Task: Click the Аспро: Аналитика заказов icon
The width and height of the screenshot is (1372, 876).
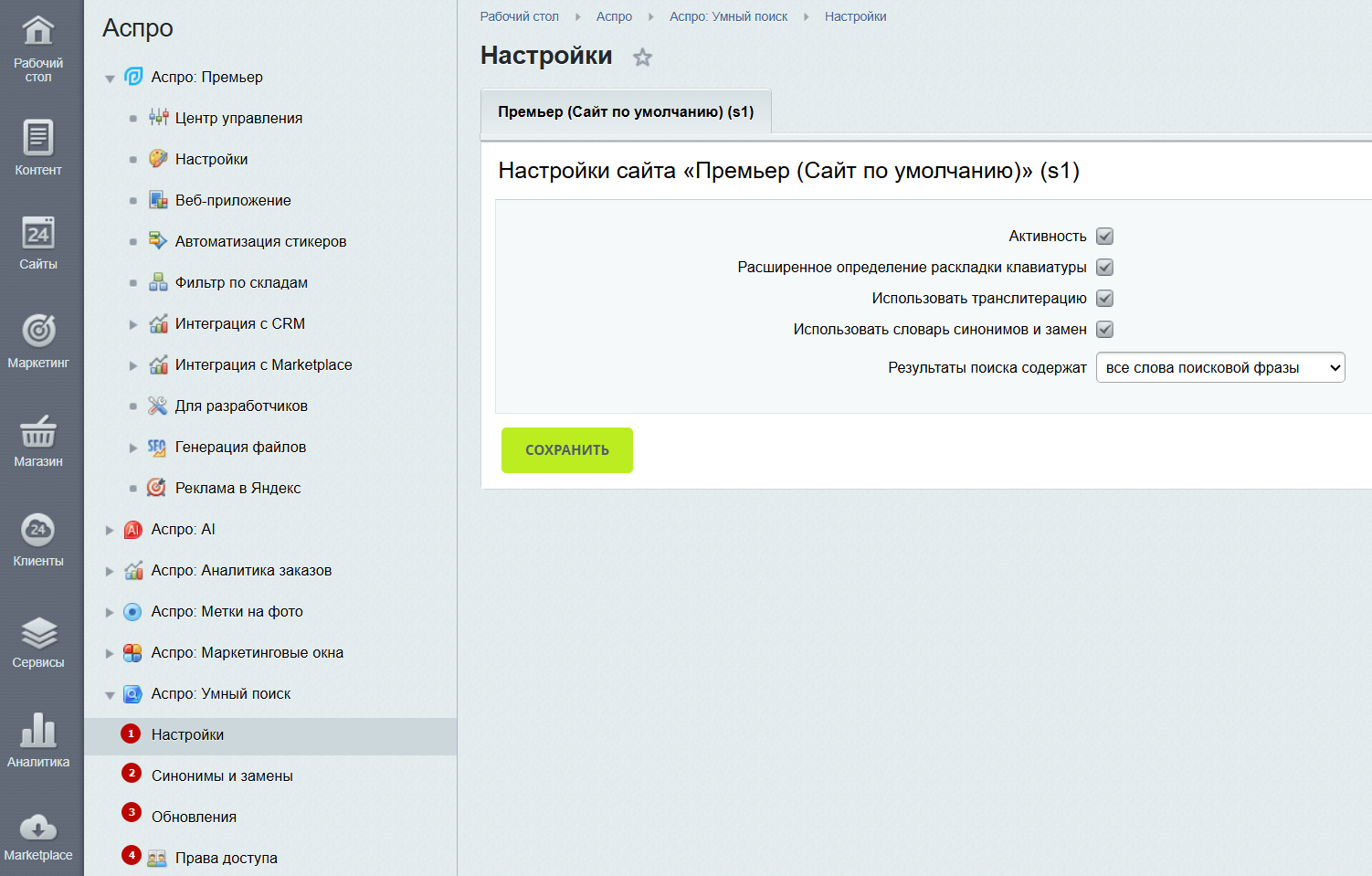Action: 133,570
